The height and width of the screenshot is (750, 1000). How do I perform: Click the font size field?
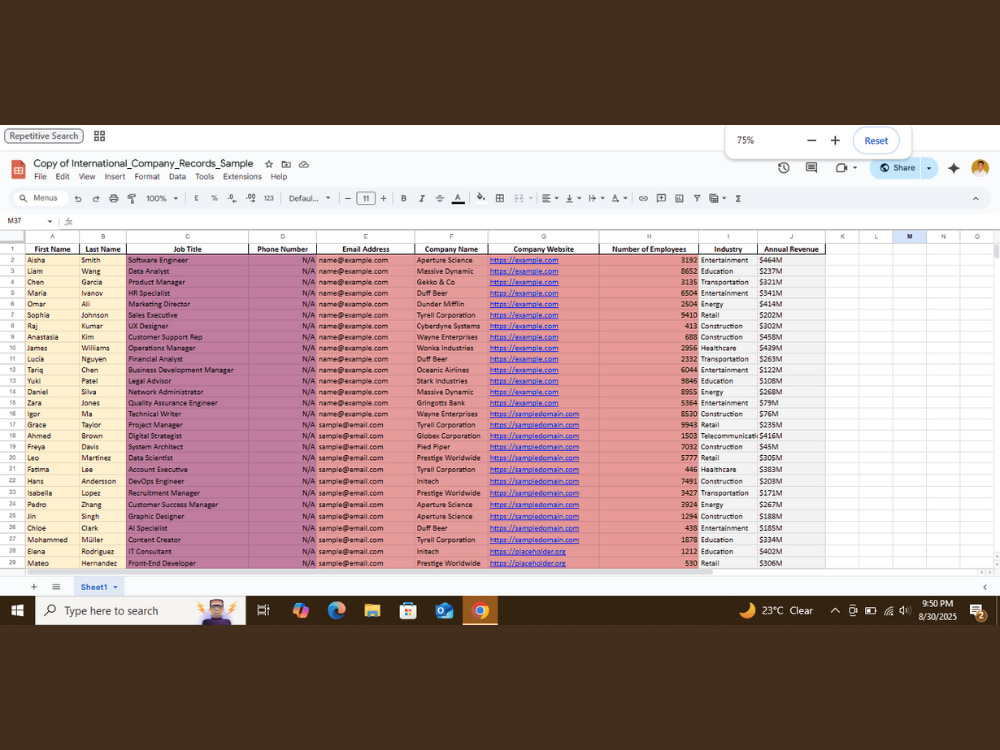tap(365, 198)
